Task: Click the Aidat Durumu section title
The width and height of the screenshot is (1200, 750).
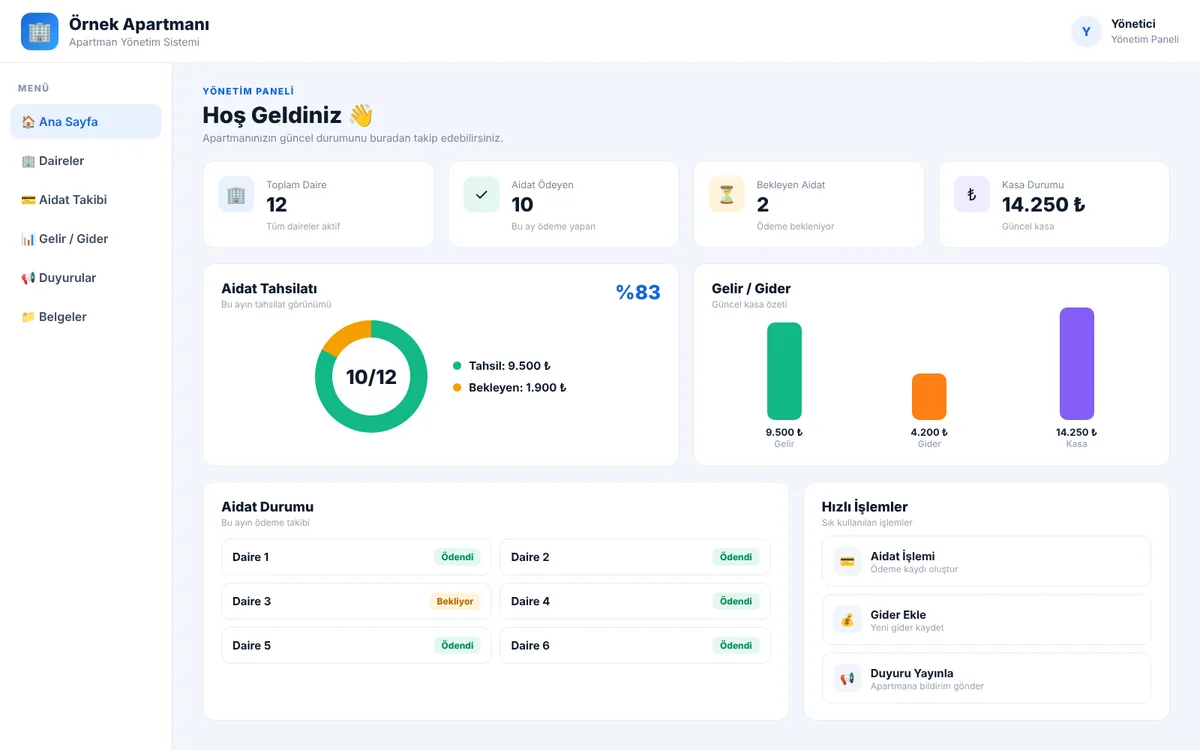Action: click(267, 507)
